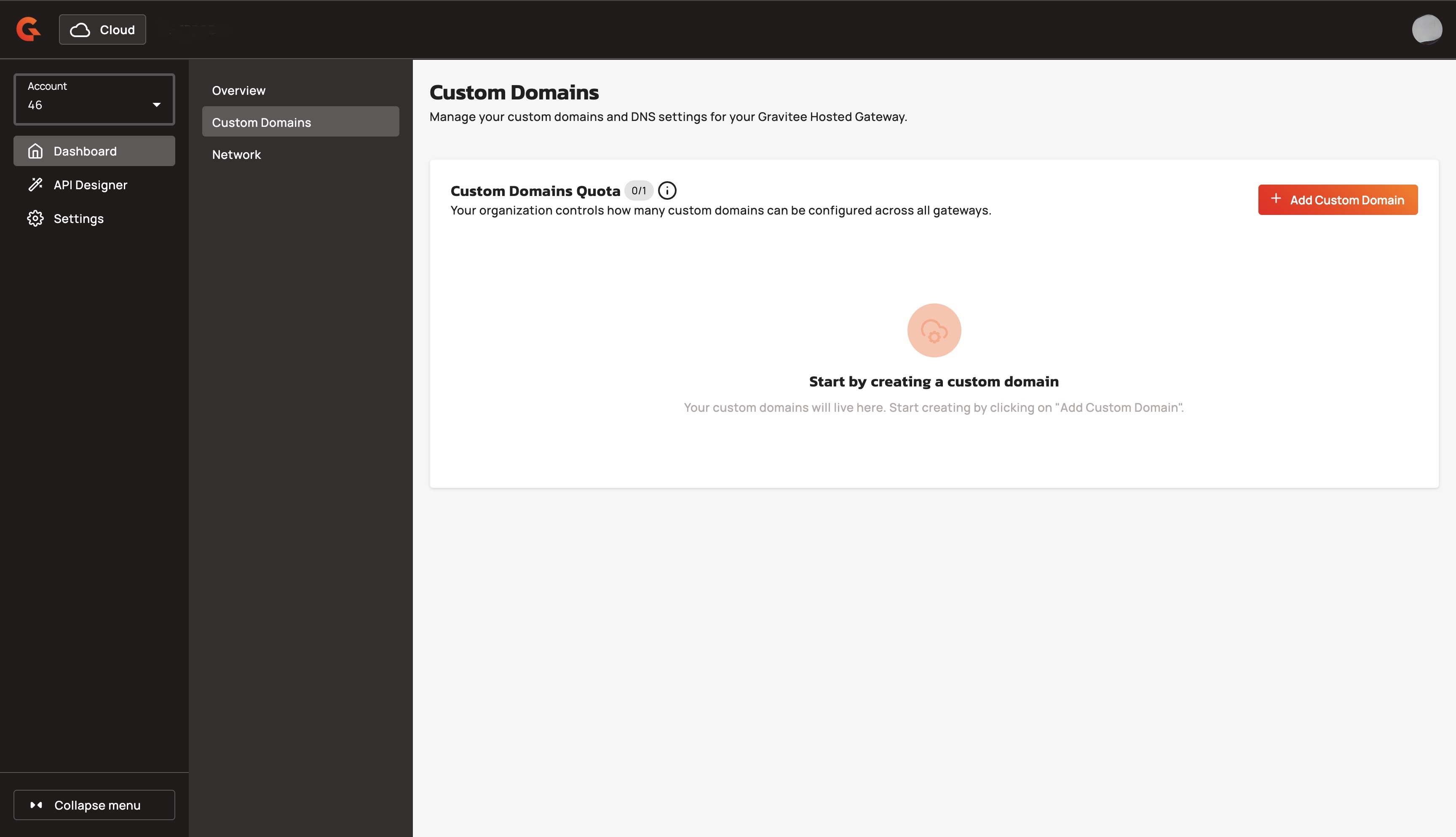Image resolution: width=1456 pixels, height=837 pixels.
Task: Open the Network section
Action: coord(236,155)
